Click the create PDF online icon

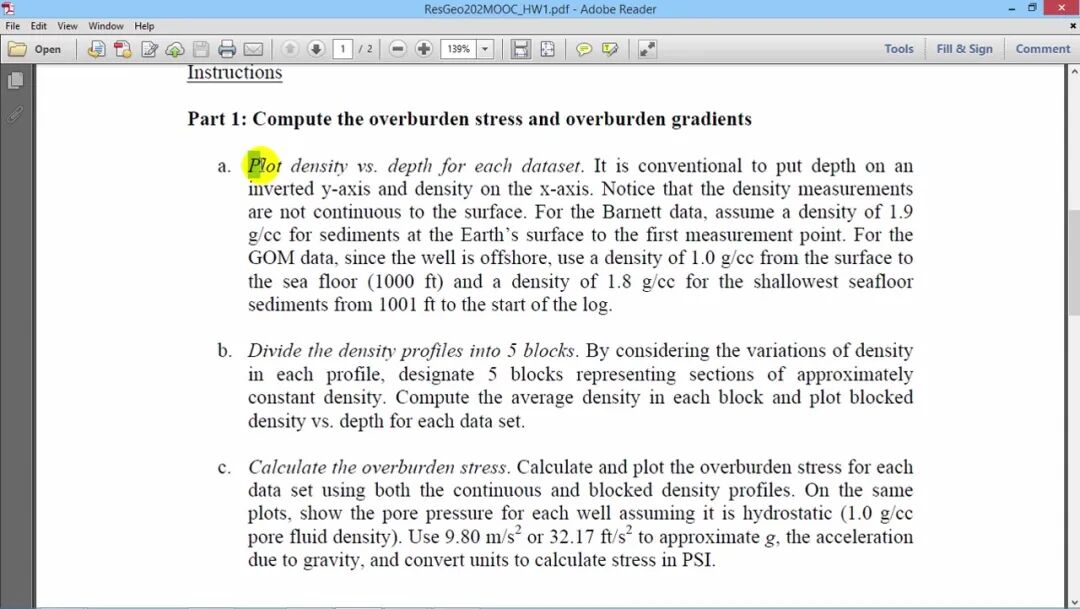tap(123, 49)
